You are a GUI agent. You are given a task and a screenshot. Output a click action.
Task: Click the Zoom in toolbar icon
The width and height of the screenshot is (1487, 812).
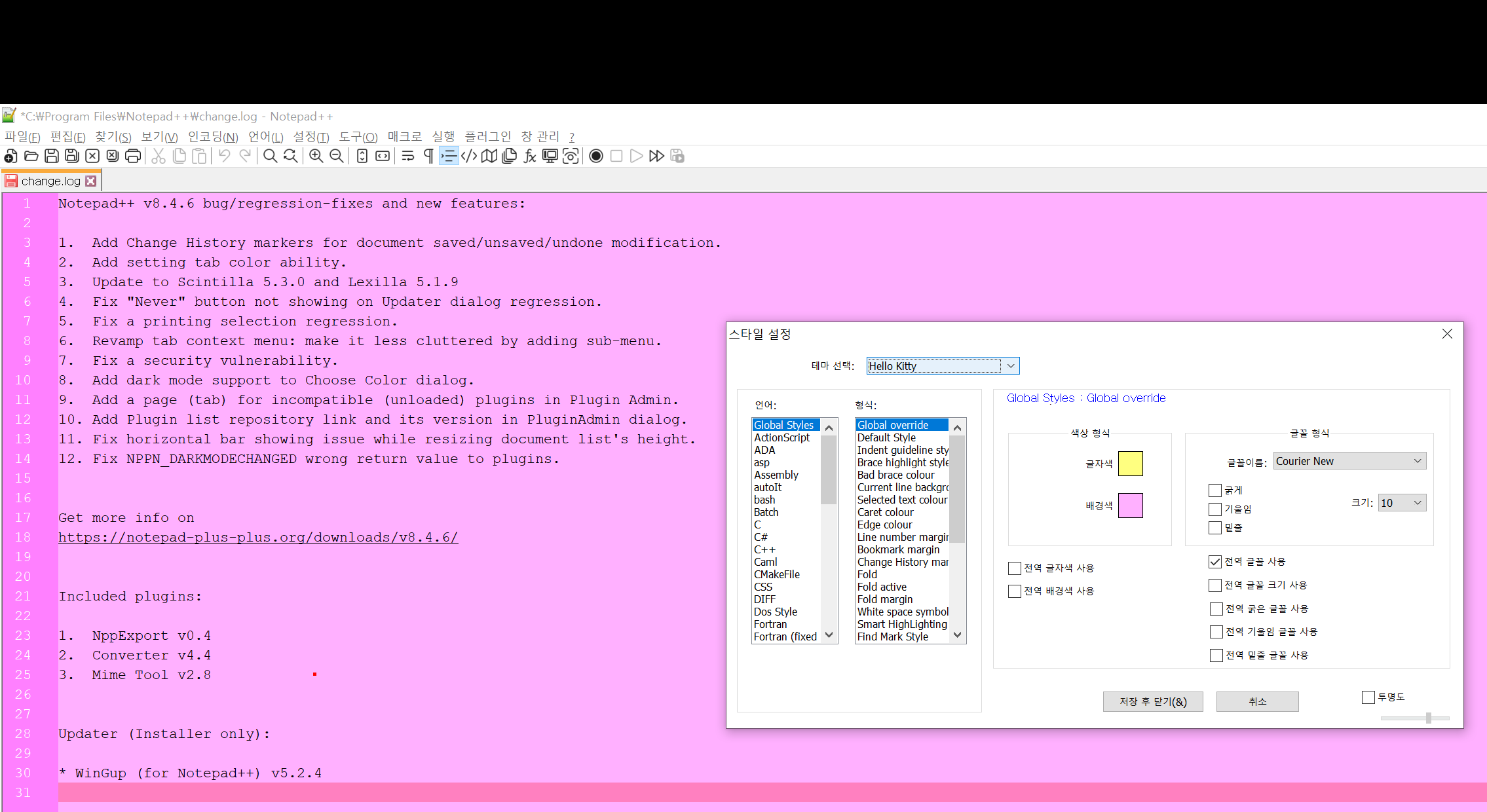click(316, 156)
